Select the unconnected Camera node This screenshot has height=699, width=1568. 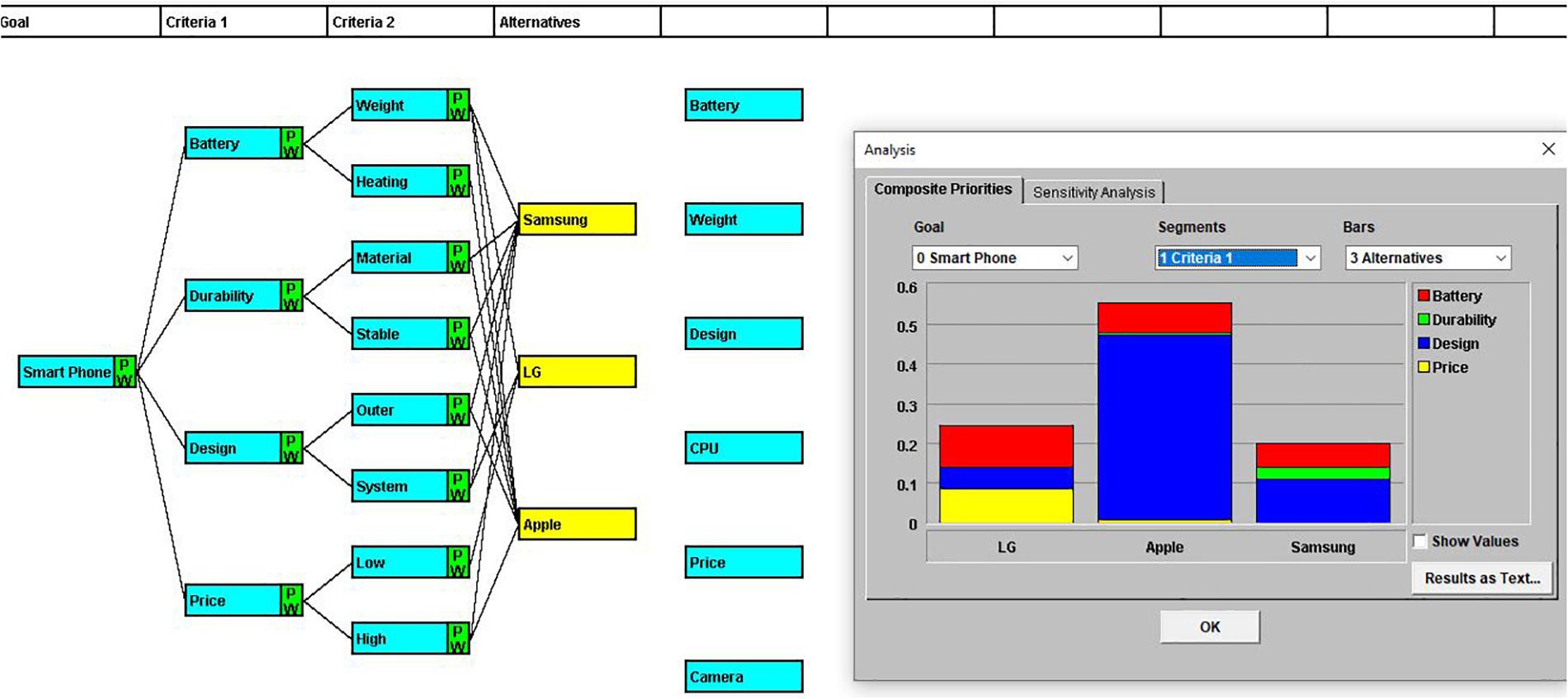point(744,677)
